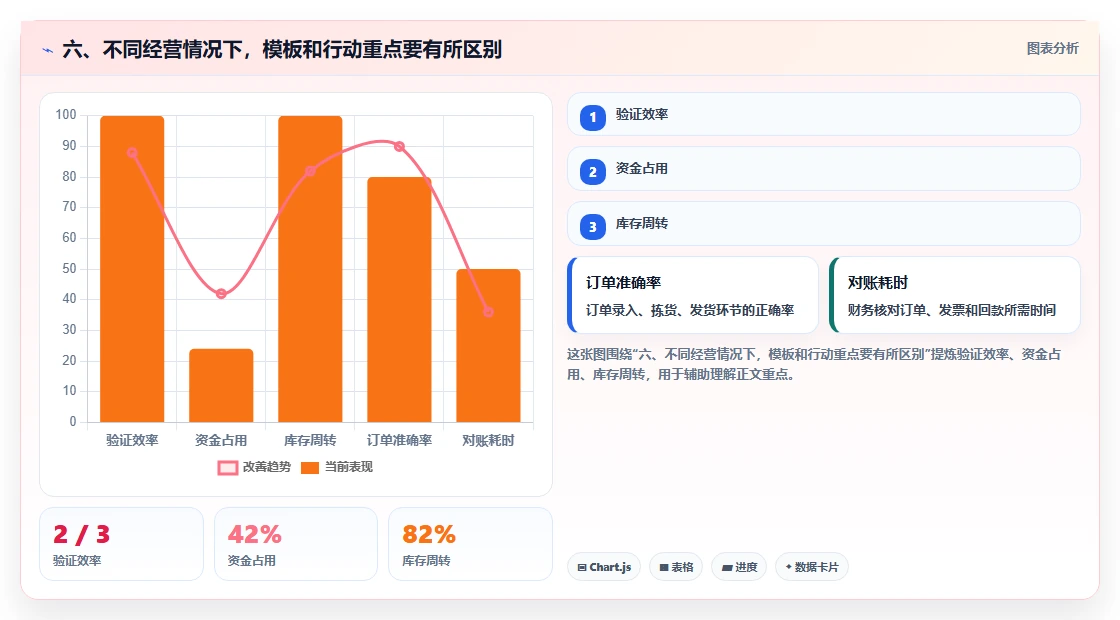Click the blue number 3 badge
The width and height of the screenshot is (1120, 620).
[x=592, y=227]
